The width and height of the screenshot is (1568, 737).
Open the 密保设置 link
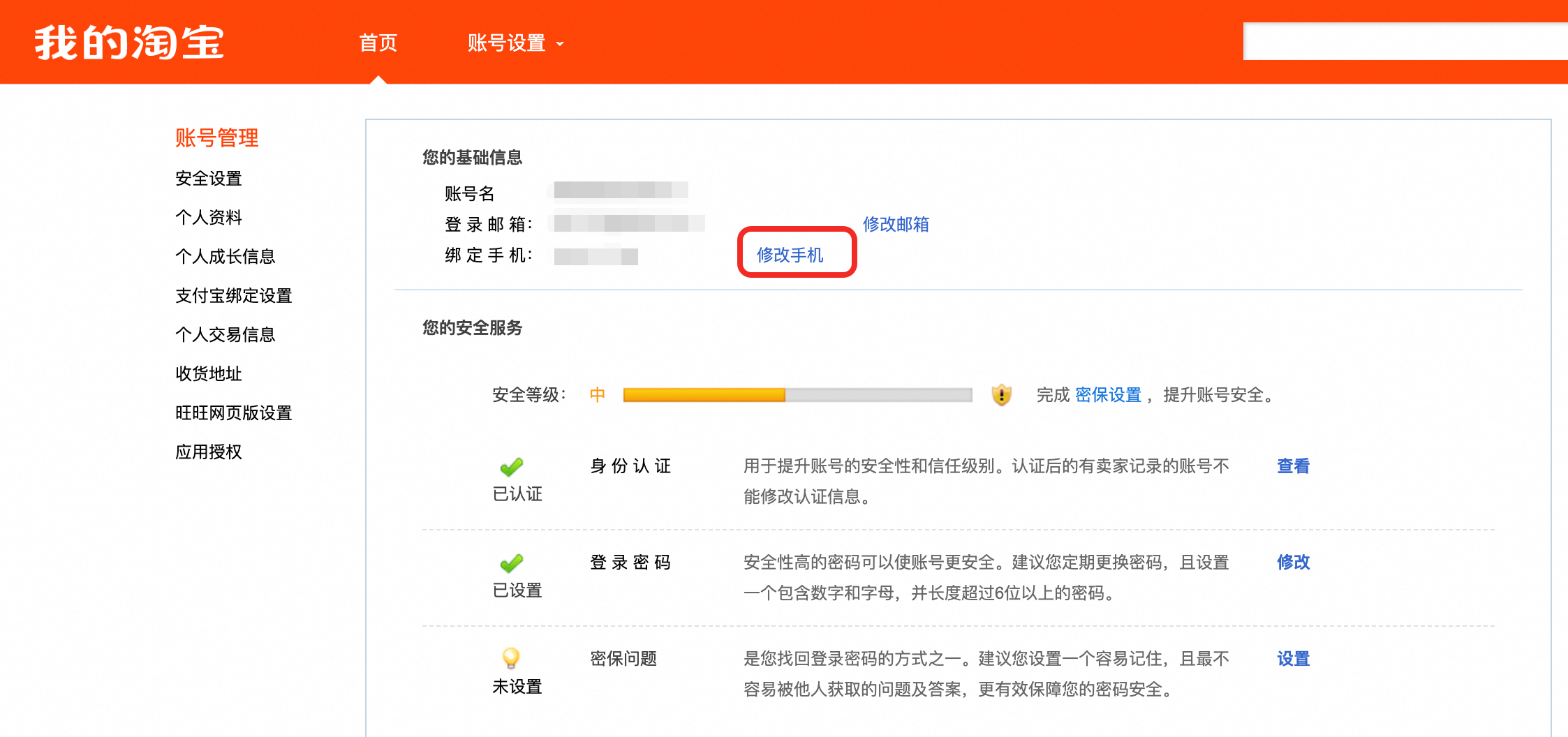1108,395
